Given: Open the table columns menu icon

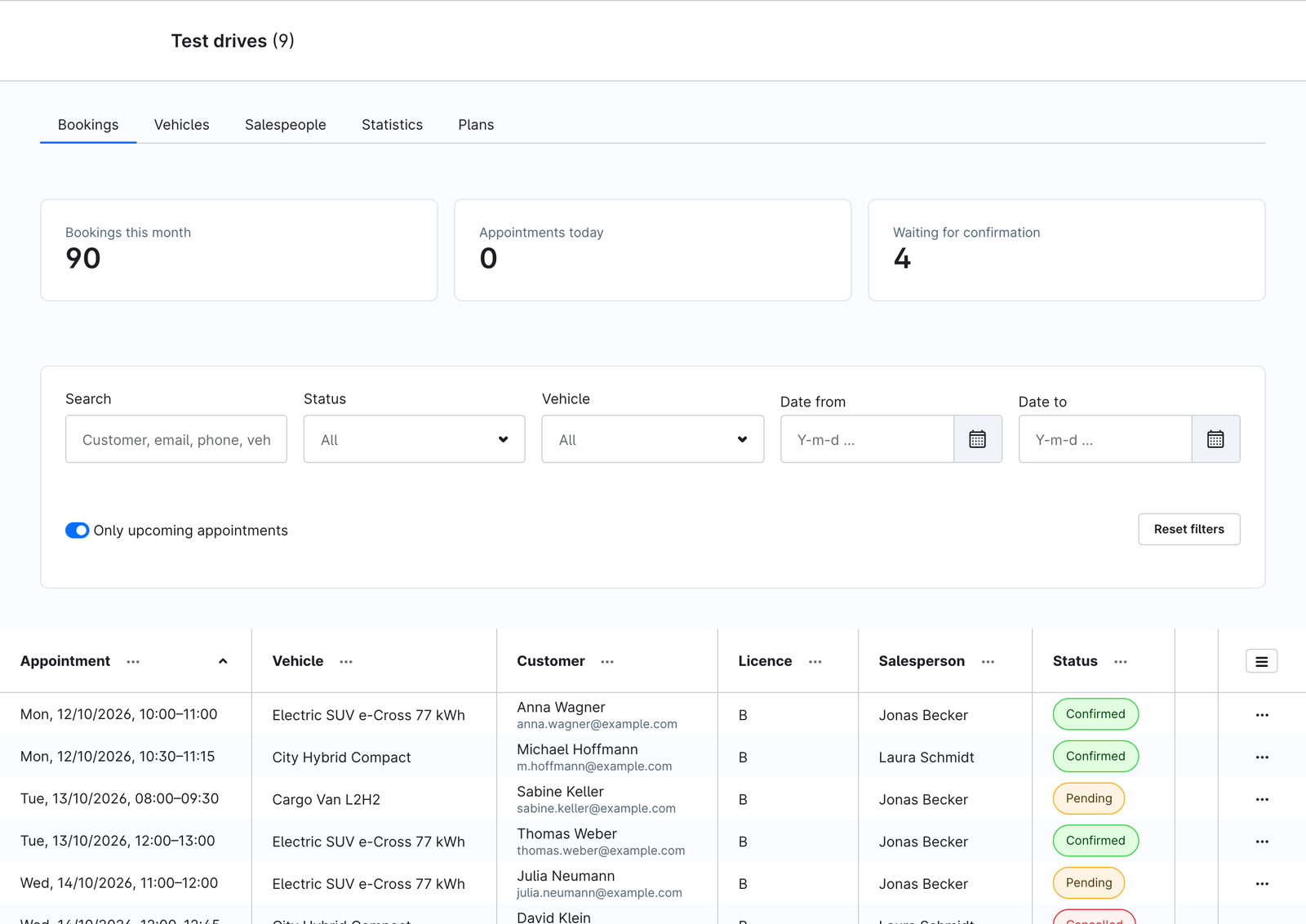Looking at the screenshot, I should 1261,661.
